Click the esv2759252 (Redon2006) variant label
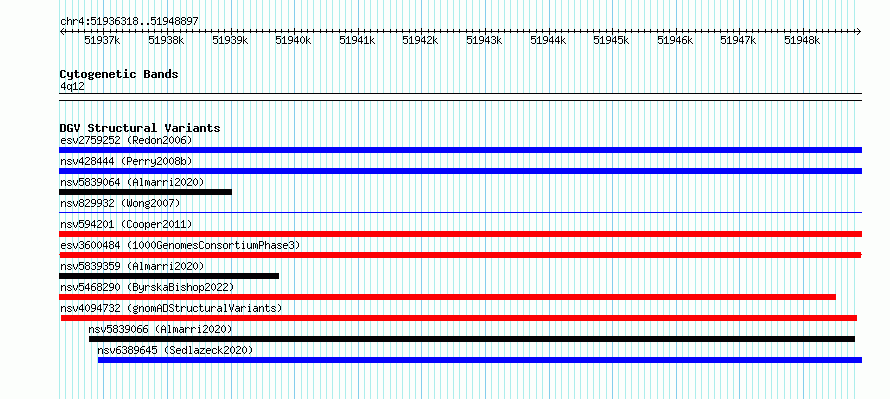The width and height of the screenshot is (890, 399). point(126,140)
